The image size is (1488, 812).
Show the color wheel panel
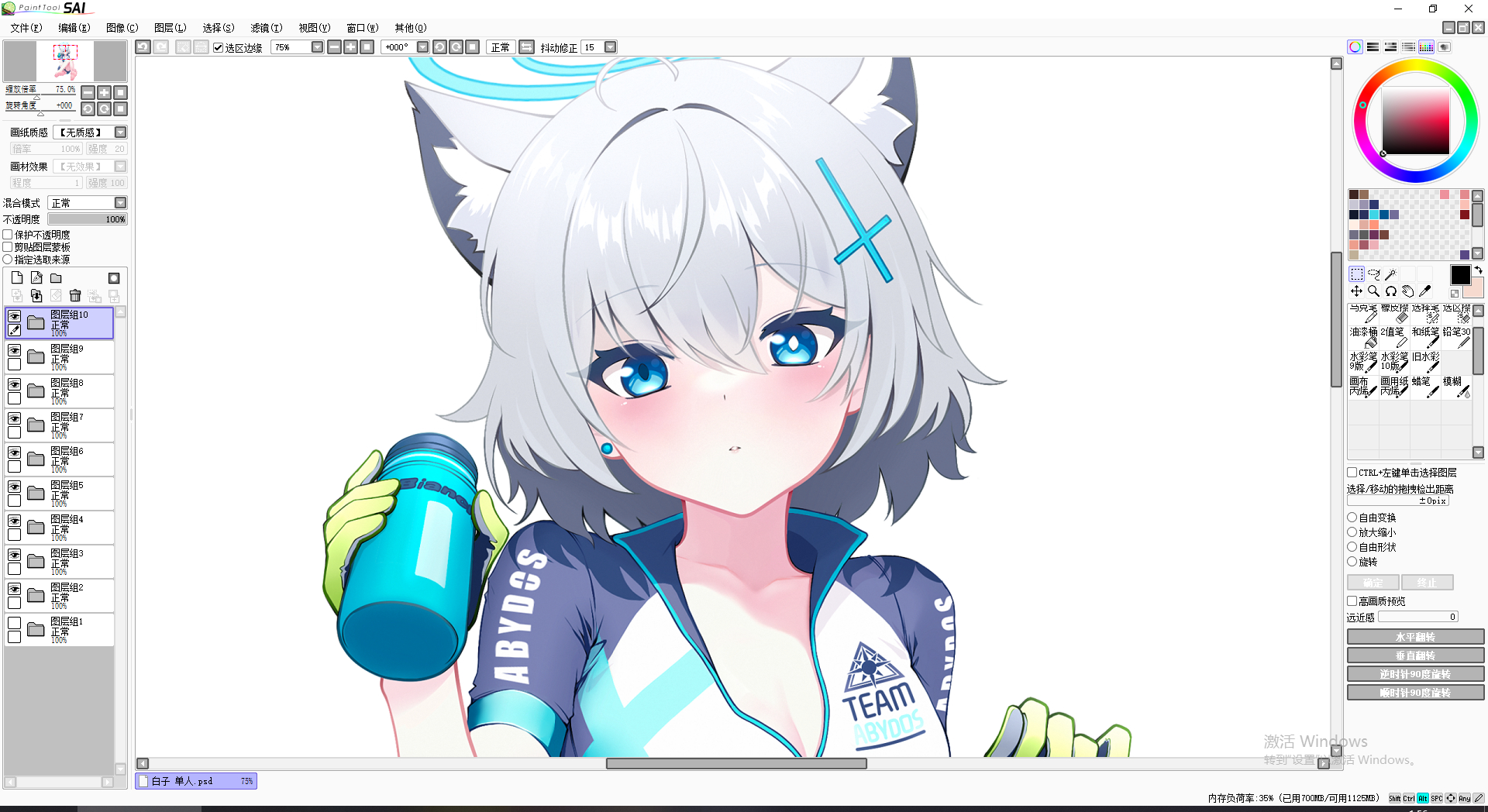tap(1355, 47)
